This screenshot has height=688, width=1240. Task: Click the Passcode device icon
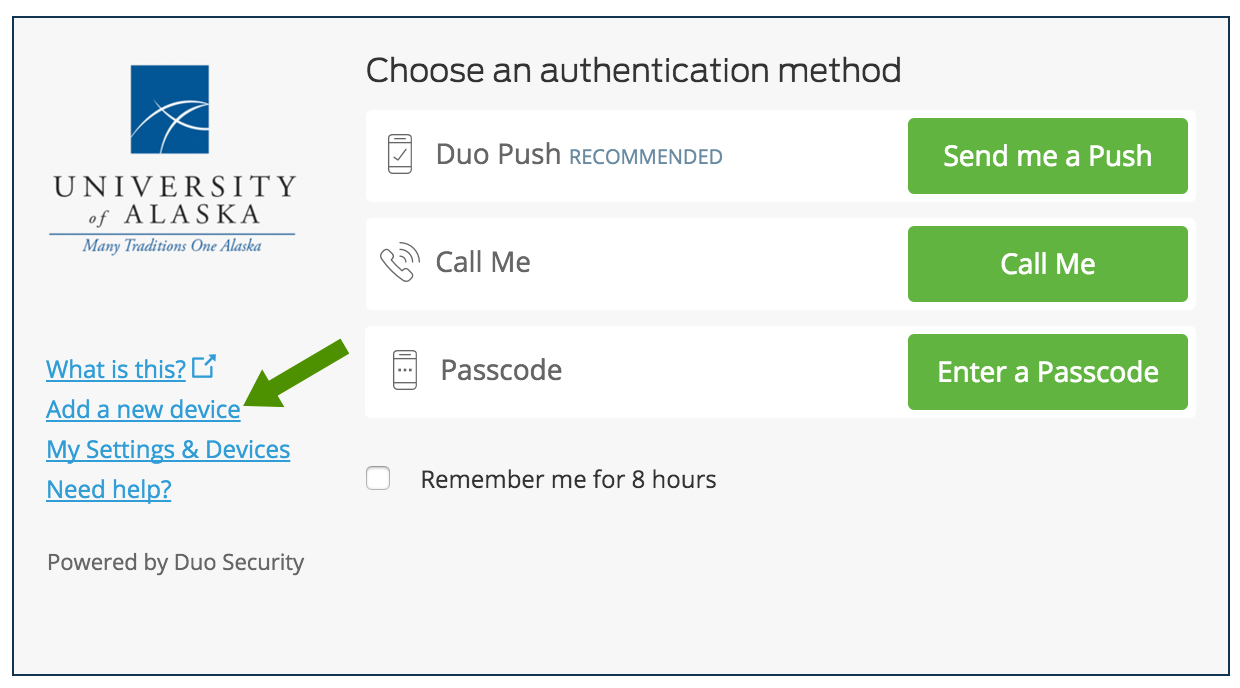(x=404, y=370)
